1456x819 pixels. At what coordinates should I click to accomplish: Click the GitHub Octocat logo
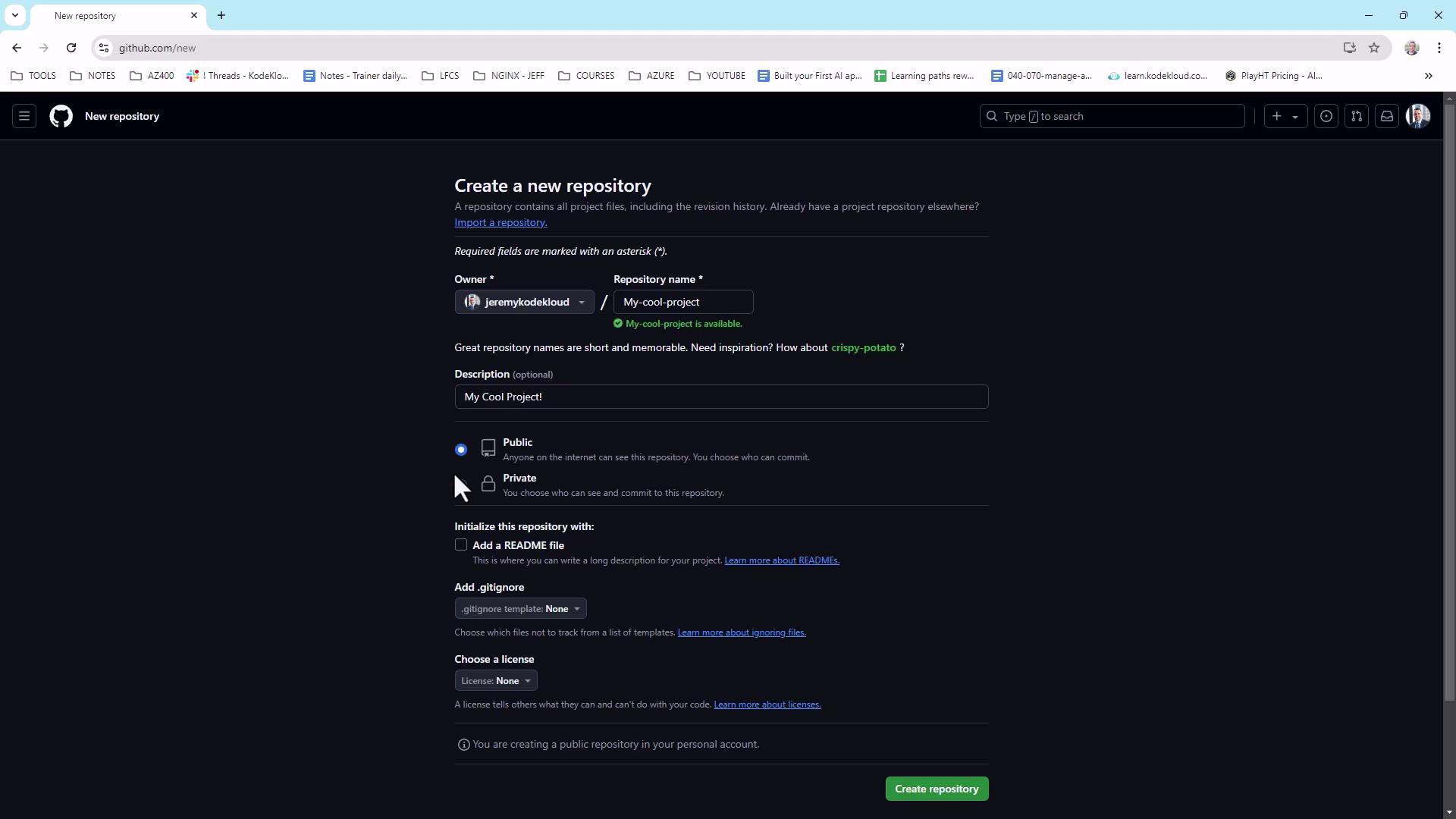(61, 116)
